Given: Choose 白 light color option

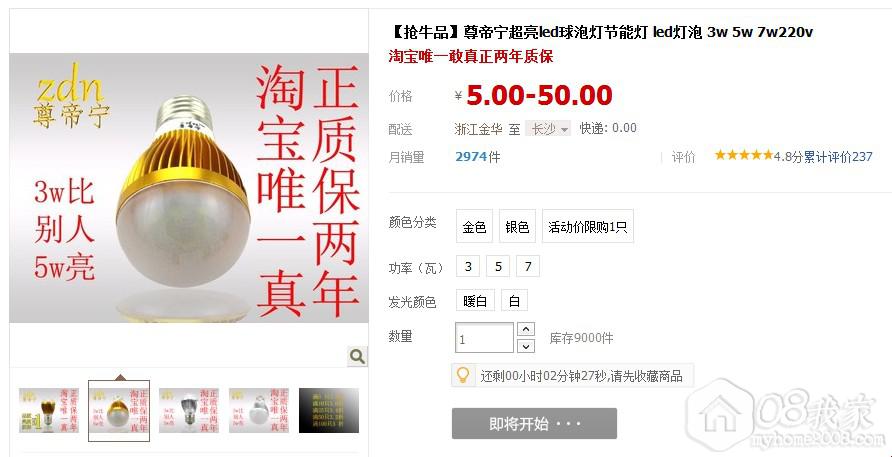Looking at the screenshot, I should click(x=514, y=300).
